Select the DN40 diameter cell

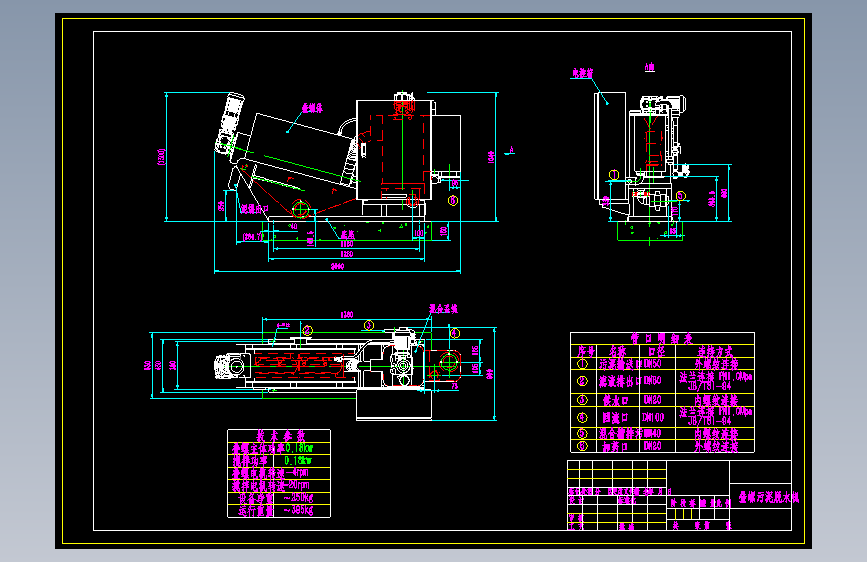click(x=652, y=433)
